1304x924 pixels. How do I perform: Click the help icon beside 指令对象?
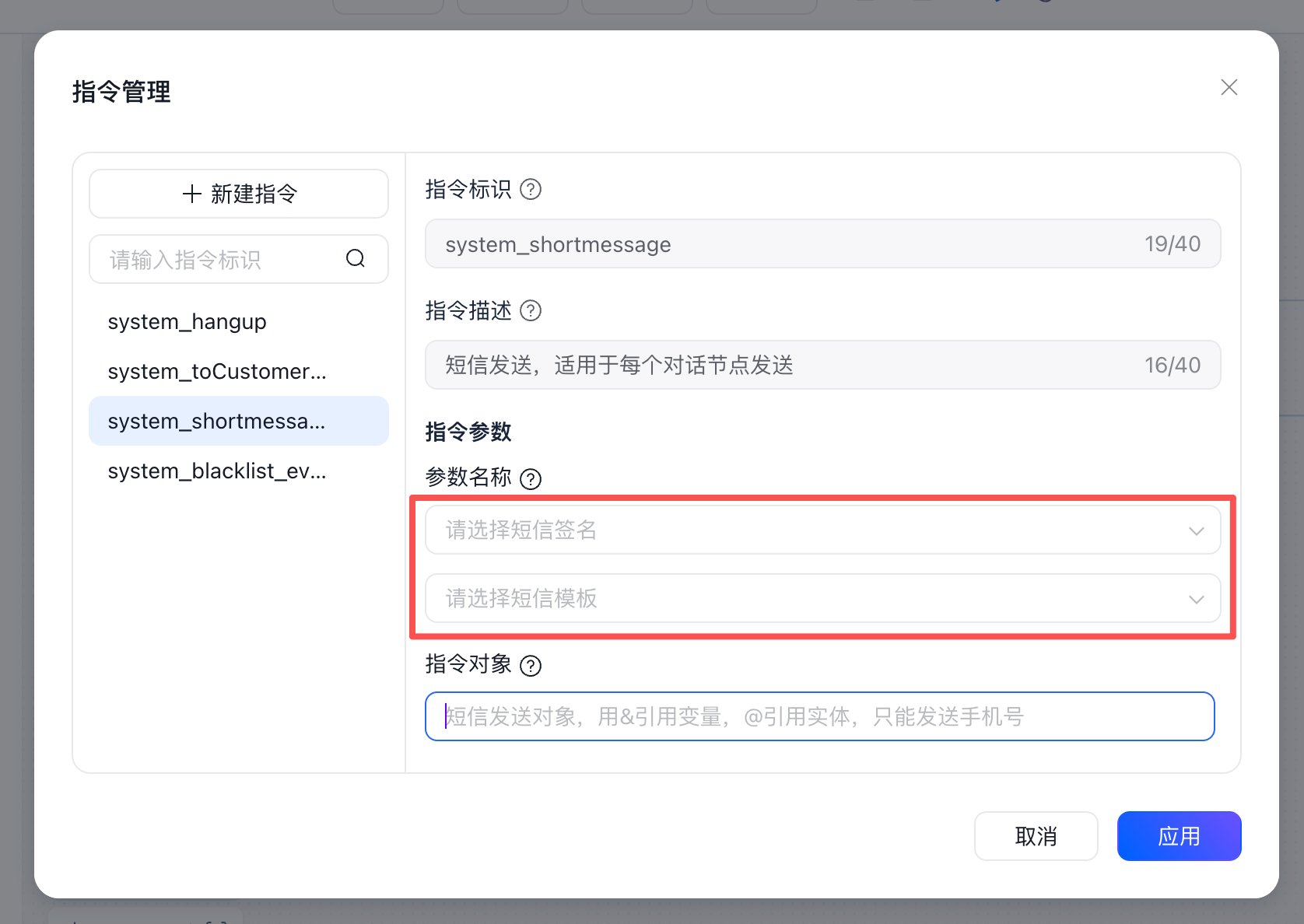[x=531, y=666]
